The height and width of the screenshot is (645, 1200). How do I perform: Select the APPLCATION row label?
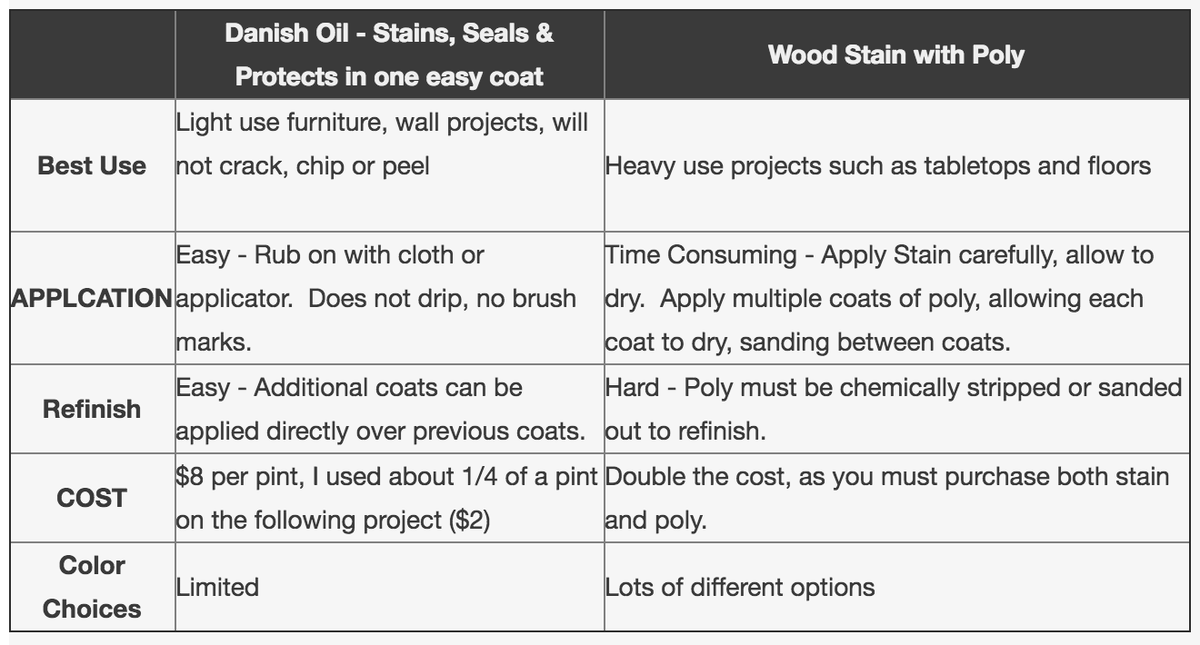[92, 298]
